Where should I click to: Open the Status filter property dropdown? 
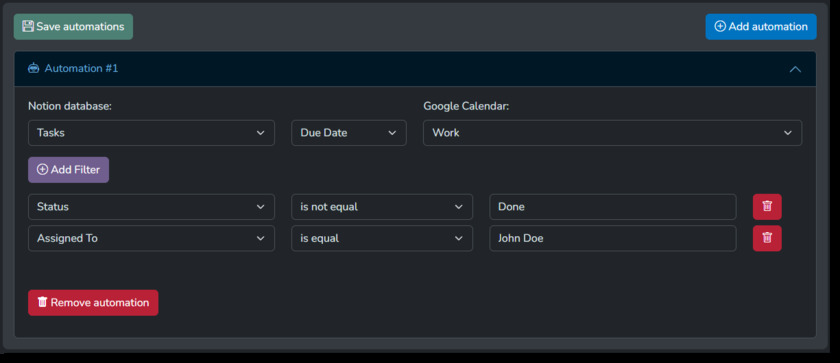pyautogui.click(x=151, y=207)
